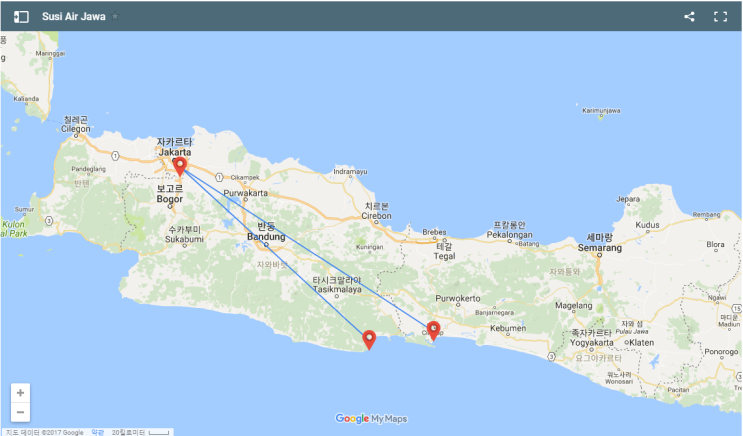Click the Susi Air Jawa title
743x436 pixels.
[73, 17]
